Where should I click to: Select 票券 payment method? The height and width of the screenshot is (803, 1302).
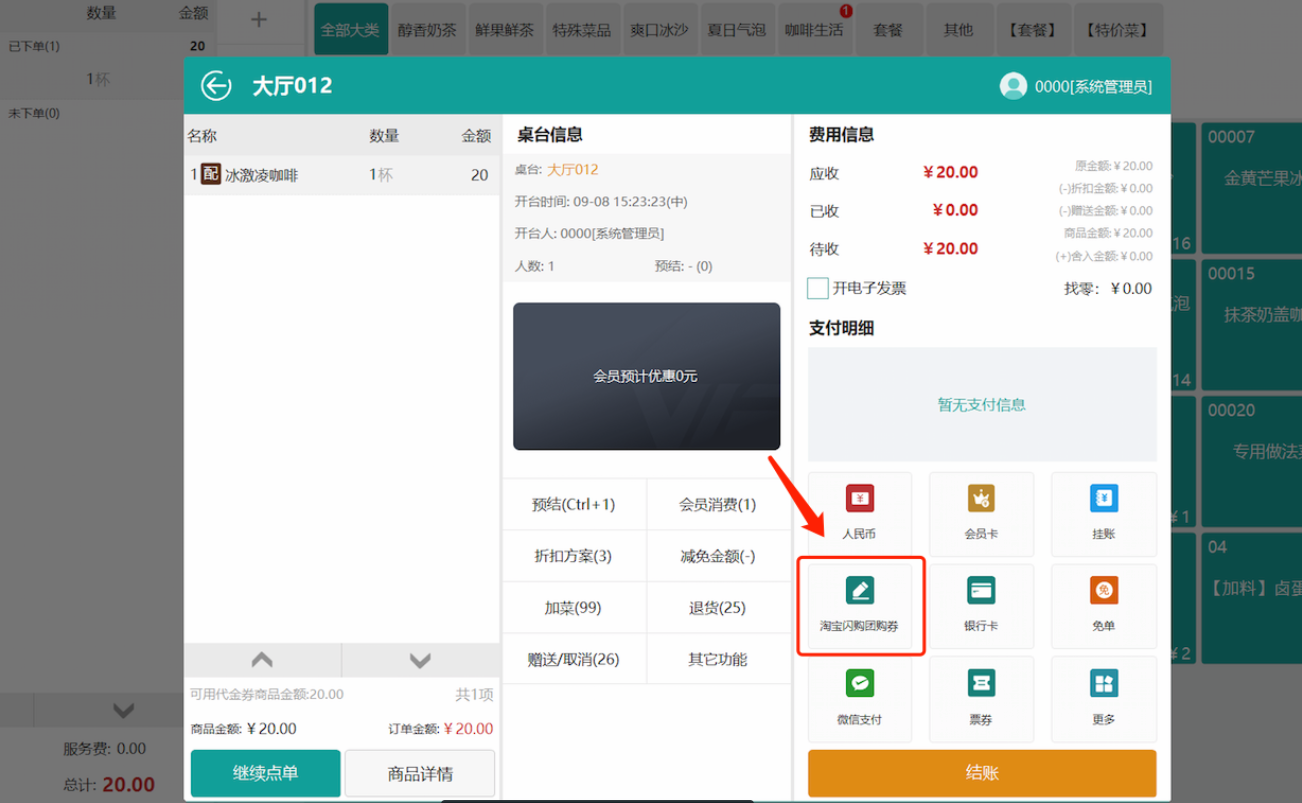[x=981, y=699]
